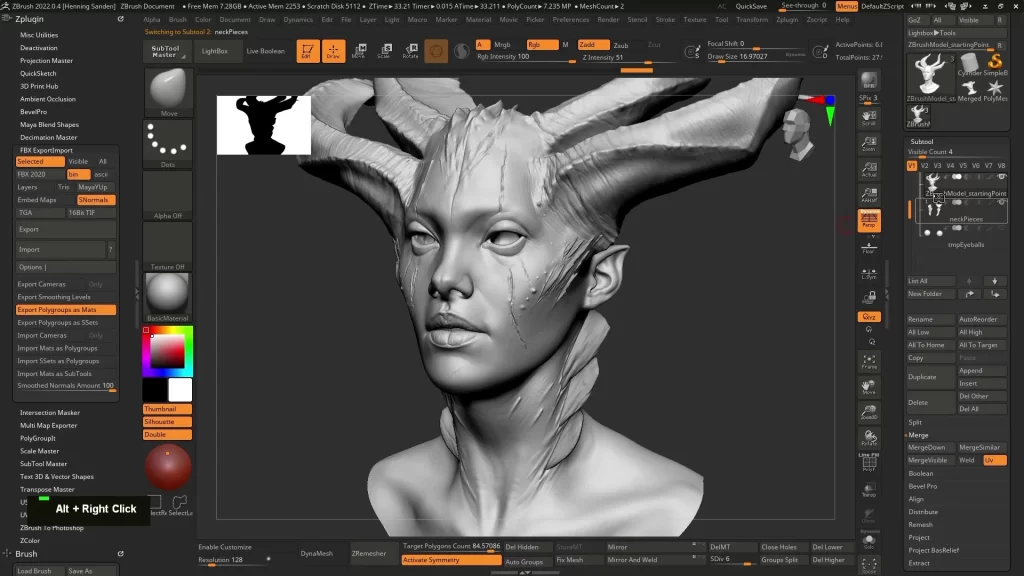Move subtool down with arrow icon
The height and width of the screenshot is (576, 1024).
(x=995, y=281)
